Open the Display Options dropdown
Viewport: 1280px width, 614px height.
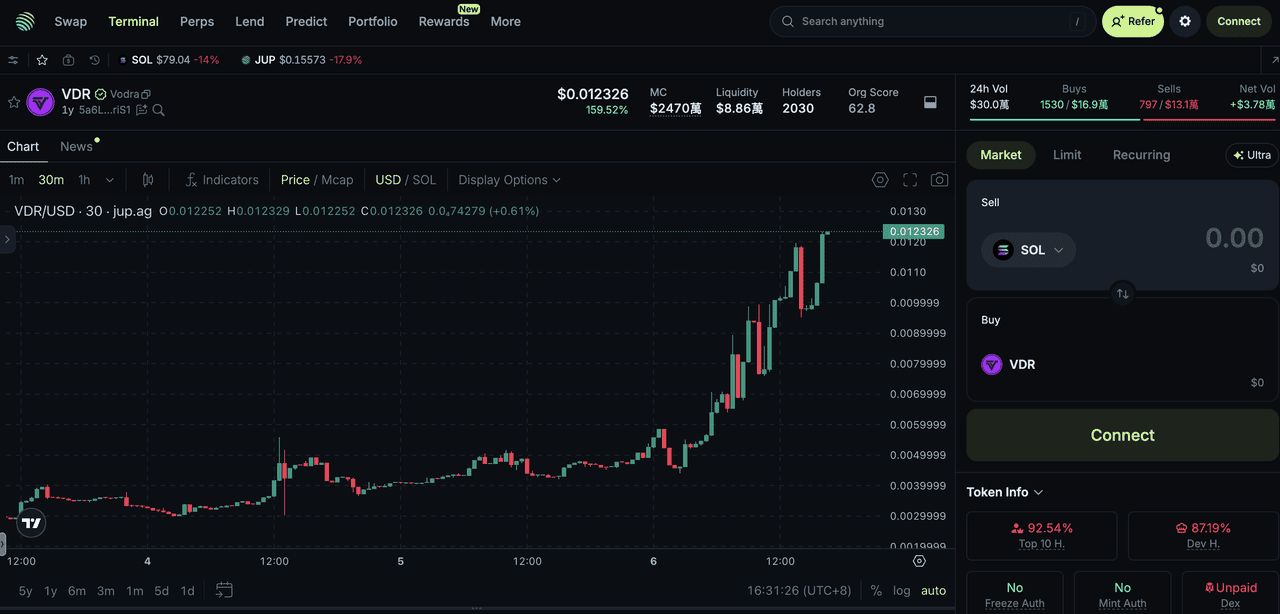coord(509,180)
